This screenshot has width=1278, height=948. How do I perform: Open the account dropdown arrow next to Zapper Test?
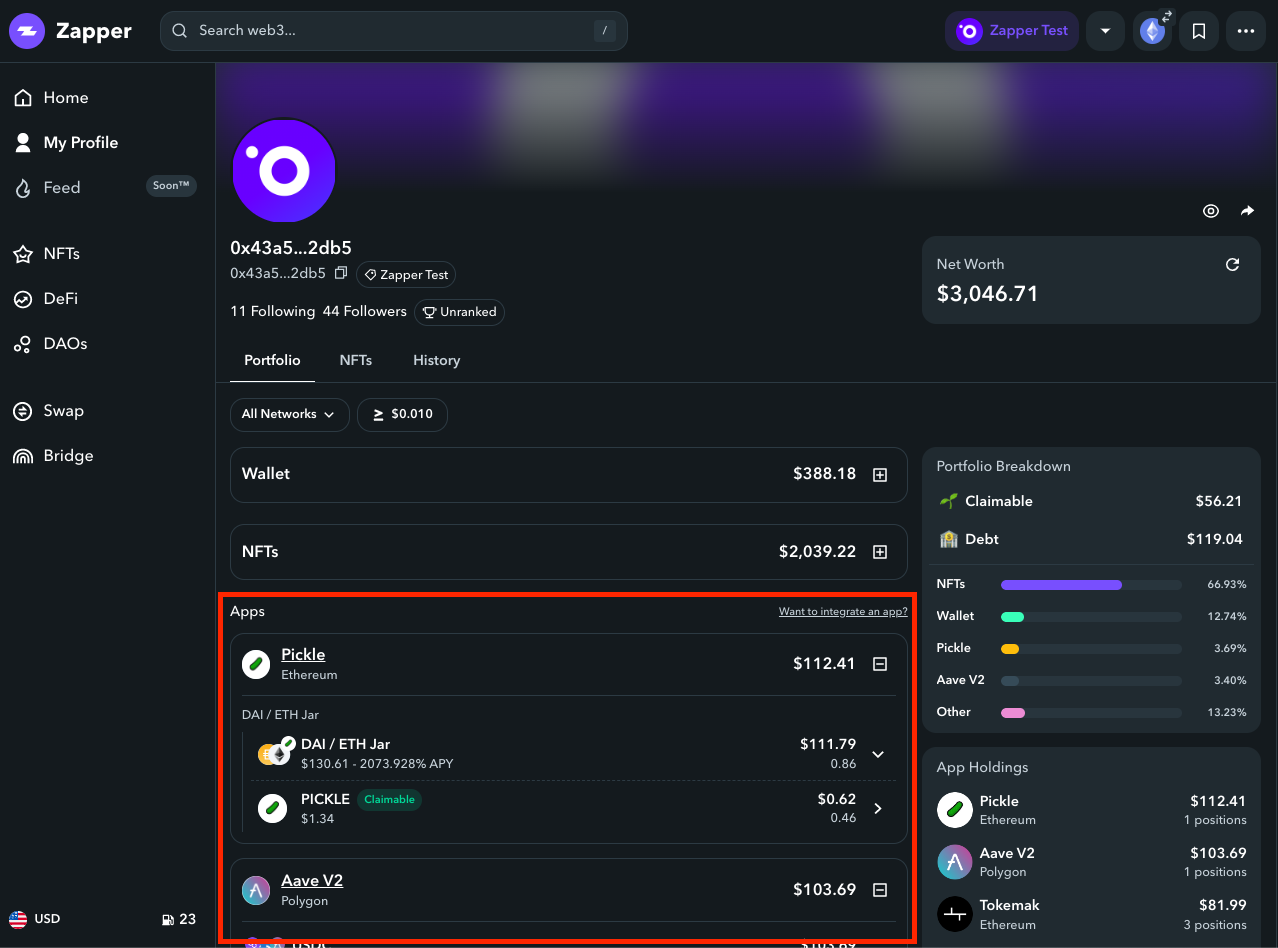pyautogui.click(x=1106, y=31)
